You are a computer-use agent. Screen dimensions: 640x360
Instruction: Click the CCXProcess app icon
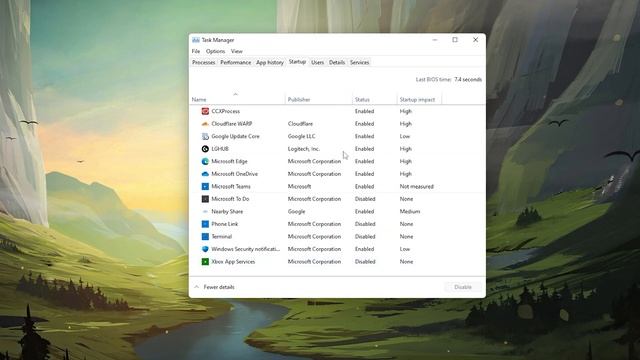pyautogui.click(x=205, y=111)
